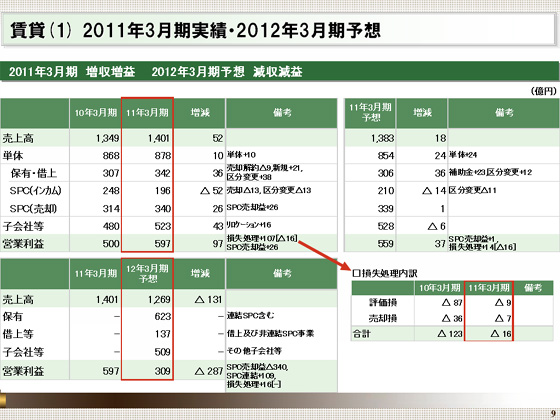Screen dimensions: 560x420
Task: Click the slide title '賃貸(1) 2011年3月期実績・2012年3月期予想'
Action: (x=195, y=30)
